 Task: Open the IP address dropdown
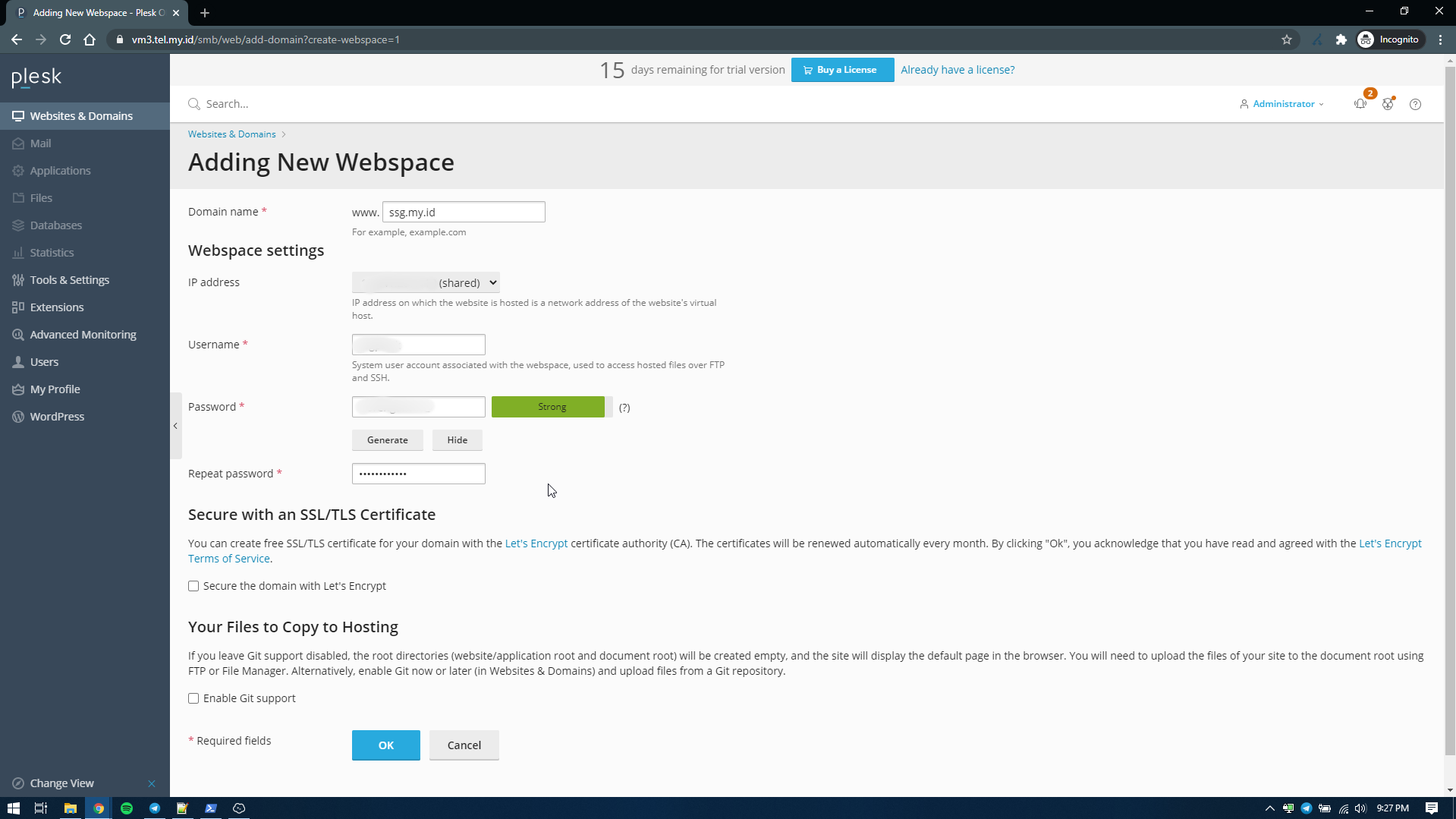click(x=426, y=282)
